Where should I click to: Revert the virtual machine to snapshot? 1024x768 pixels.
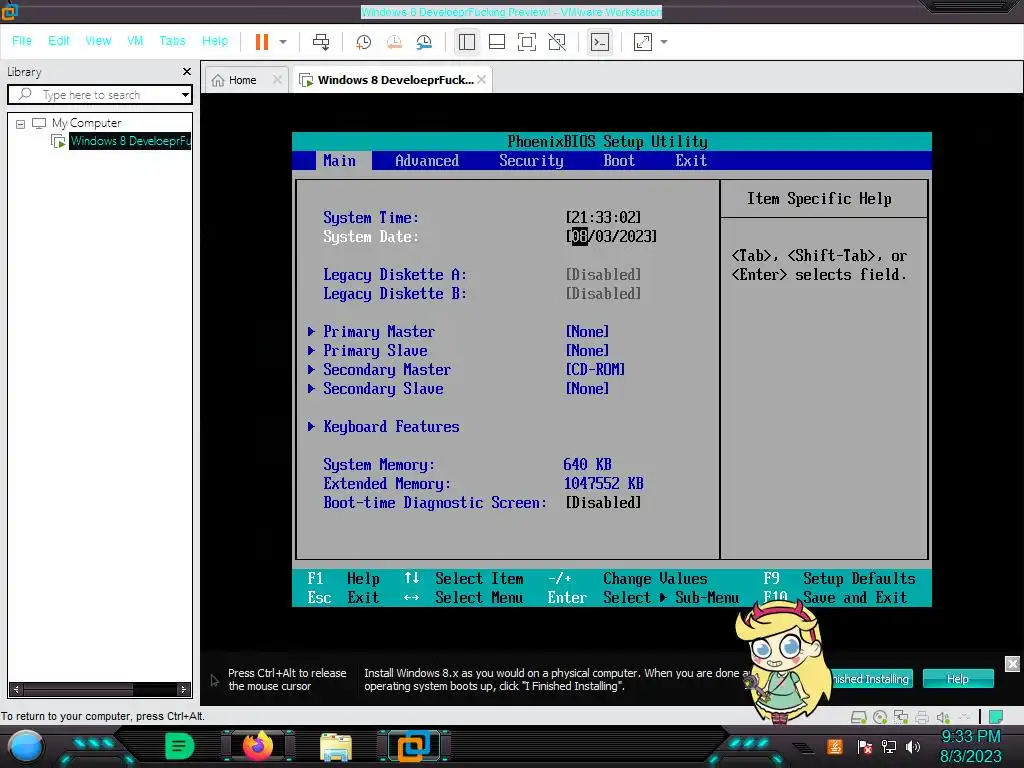coord(394,42)
